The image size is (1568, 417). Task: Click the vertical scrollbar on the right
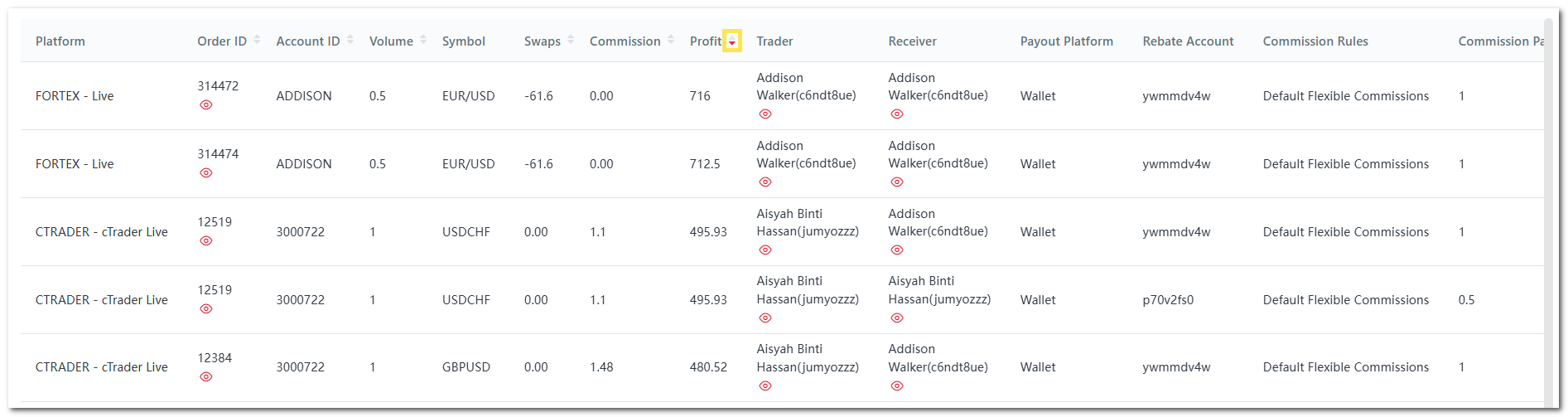pos(1548,207)
